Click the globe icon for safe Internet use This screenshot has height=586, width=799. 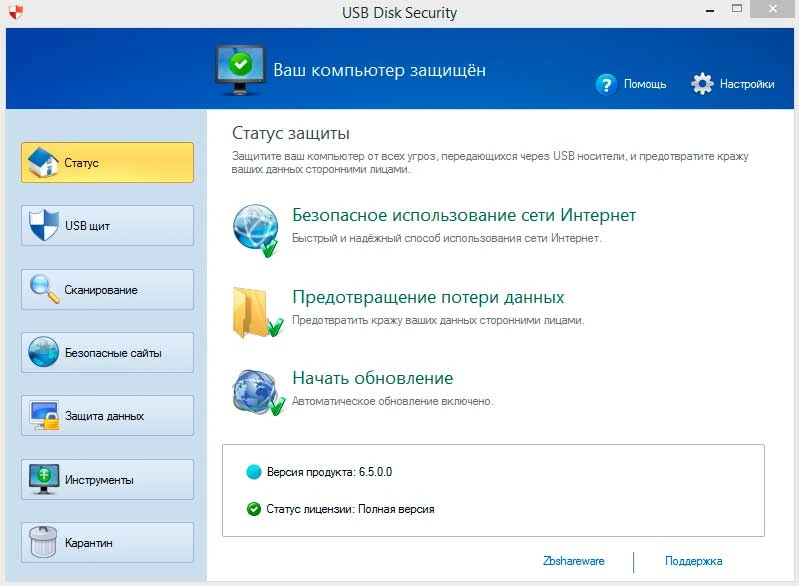(x=256, y=230)
